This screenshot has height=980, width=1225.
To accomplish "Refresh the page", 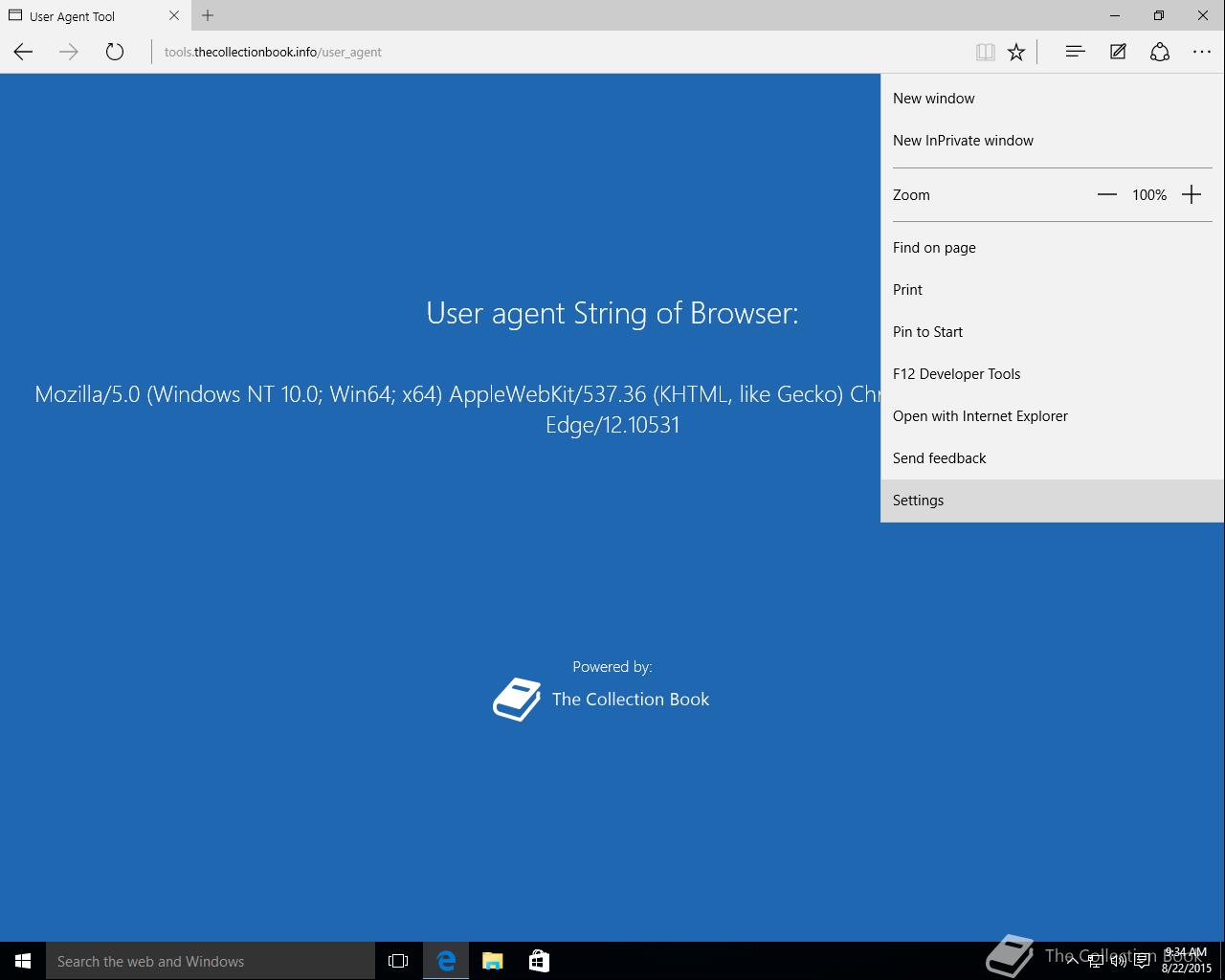I will pyautogui.click(x=115, y=52).
